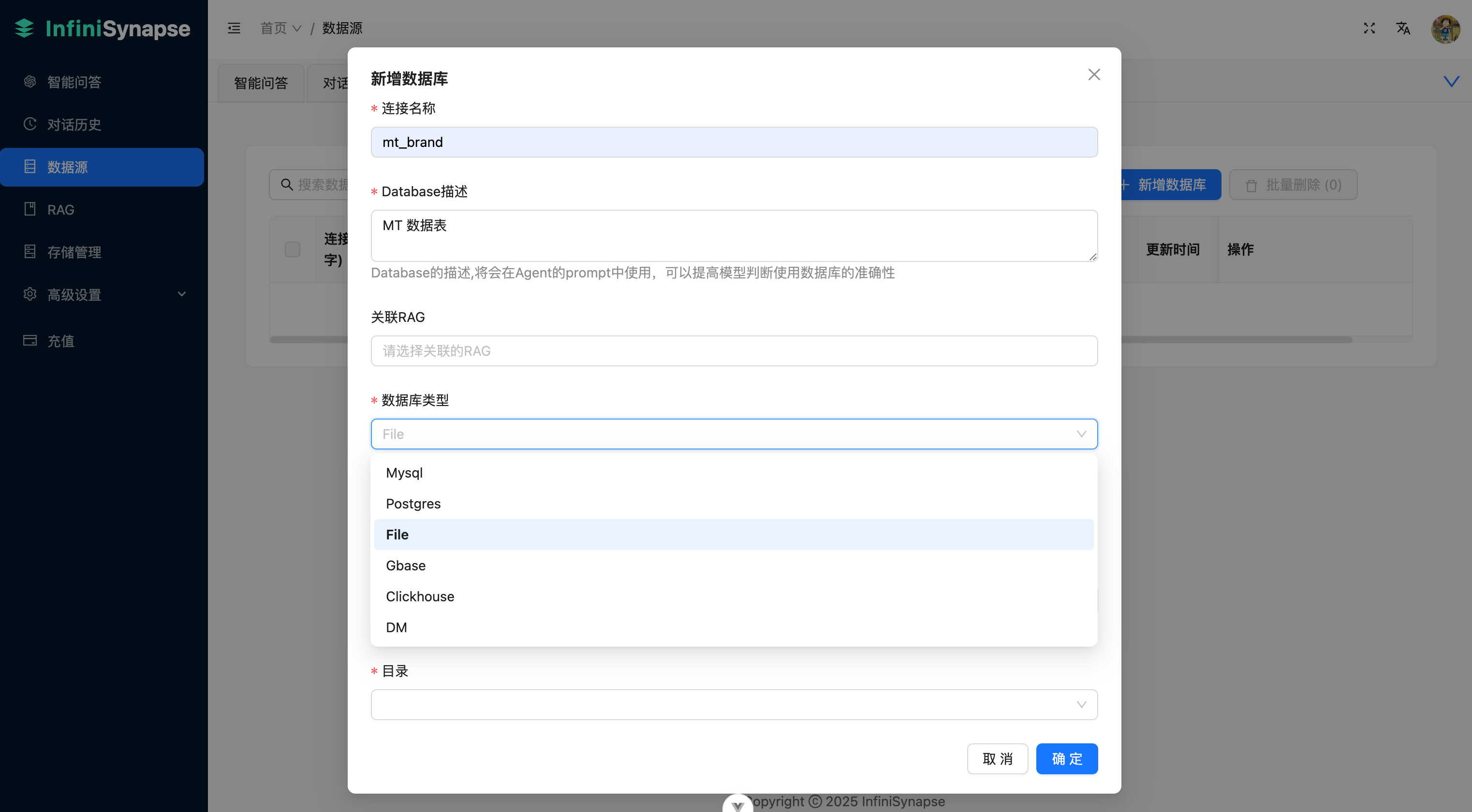Expand the tabs overflow chevron at right

click(1451, 82)
